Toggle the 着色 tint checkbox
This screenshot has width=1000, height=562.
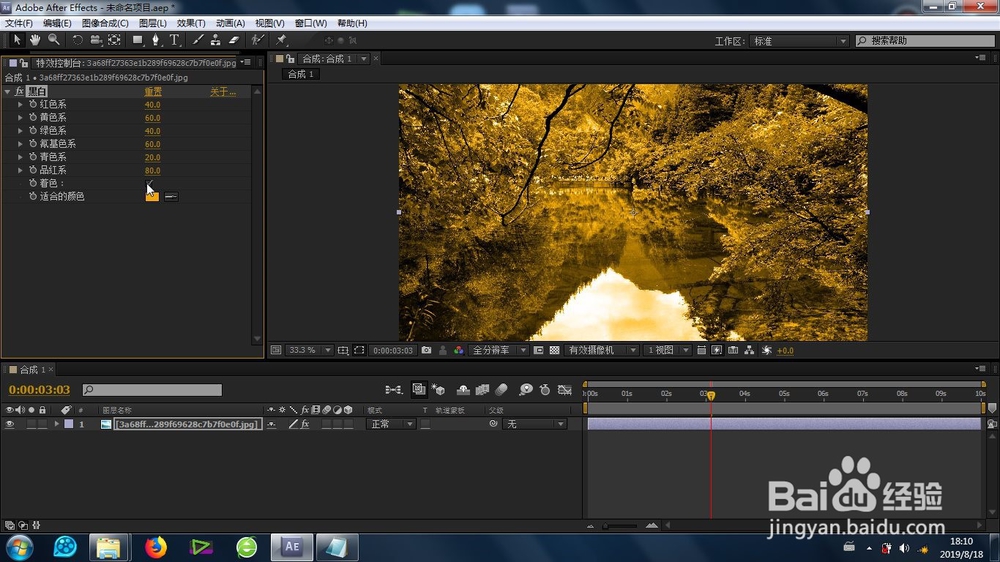[x=149, y=183]
